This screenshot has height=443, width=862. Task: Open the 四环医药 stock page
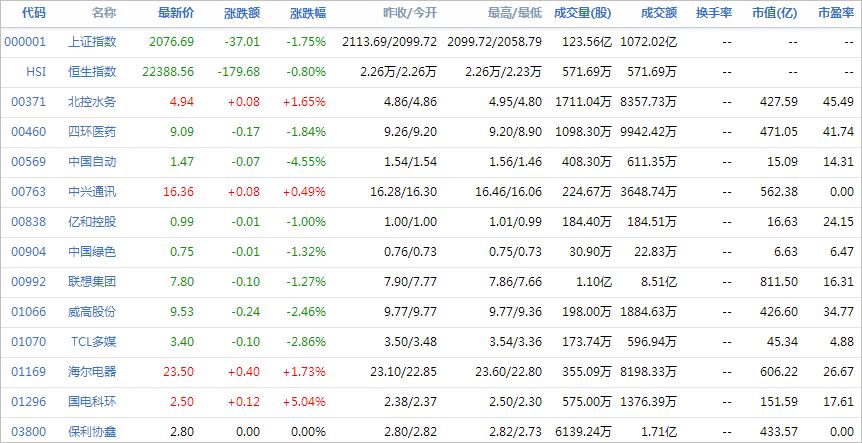click(92, 131)
